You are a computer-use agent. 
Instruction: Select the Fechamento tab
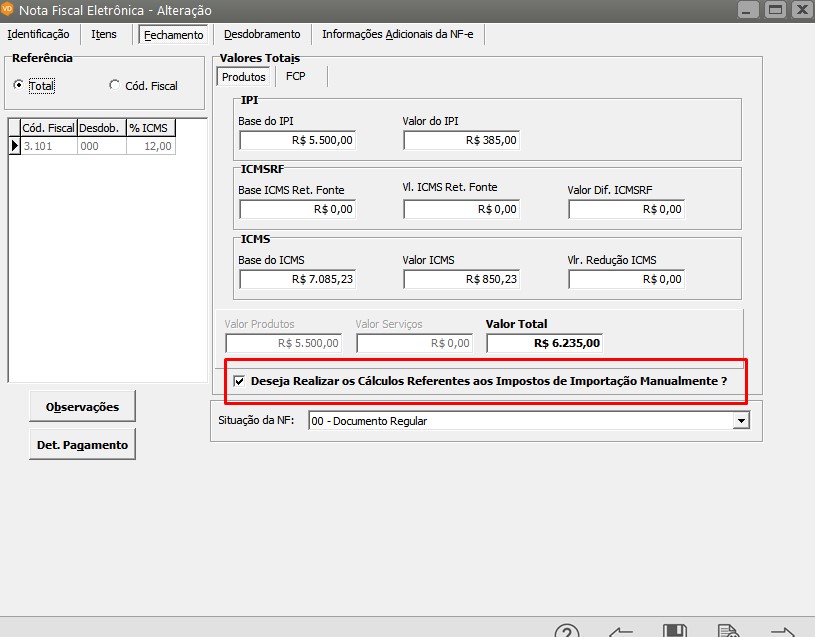coord(174,35)
